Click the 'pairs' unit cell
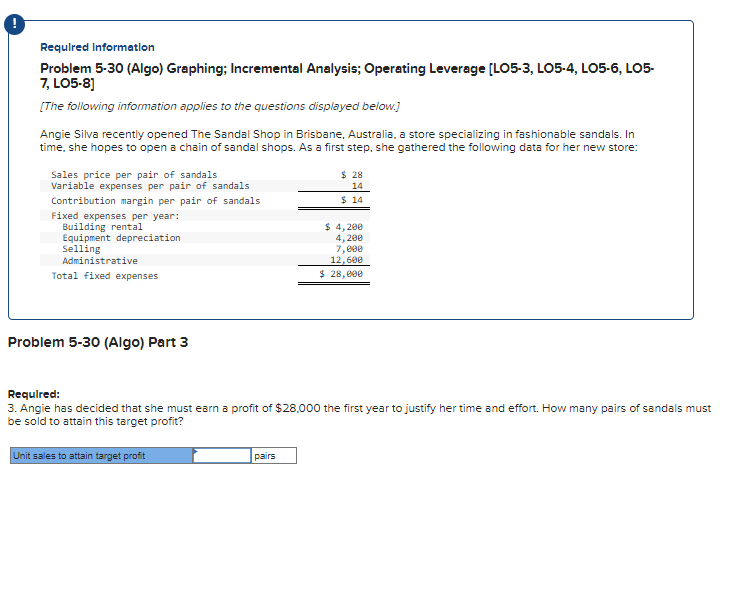Viewport: 733px width, 605px height. pyautogui.click(x=273, y=456)
